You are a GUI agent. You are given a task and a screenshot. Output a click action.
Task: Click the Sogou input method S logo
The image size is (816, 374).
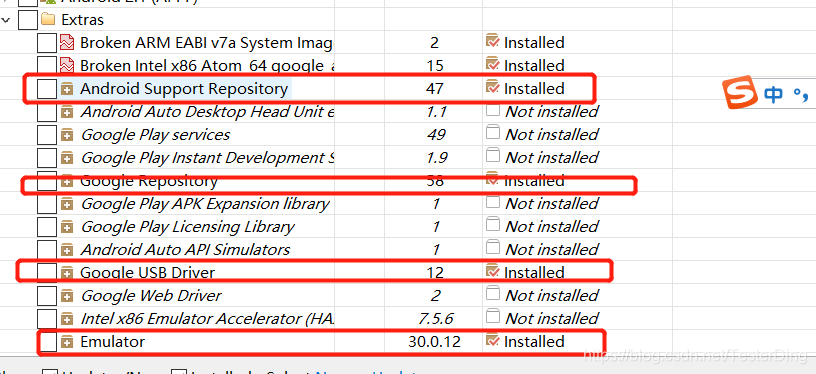pos(740,92)
